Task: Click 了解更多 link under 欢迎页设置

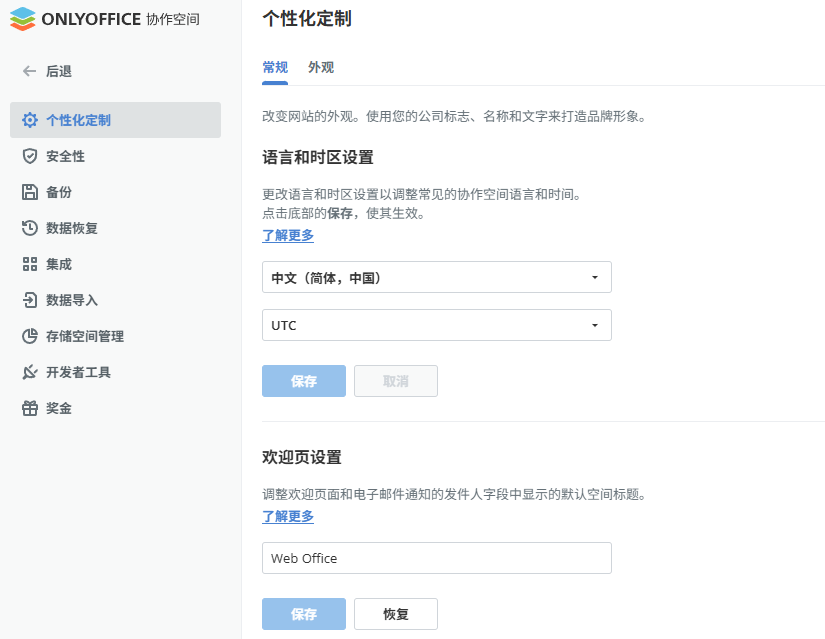Action: tap(288, 516)
